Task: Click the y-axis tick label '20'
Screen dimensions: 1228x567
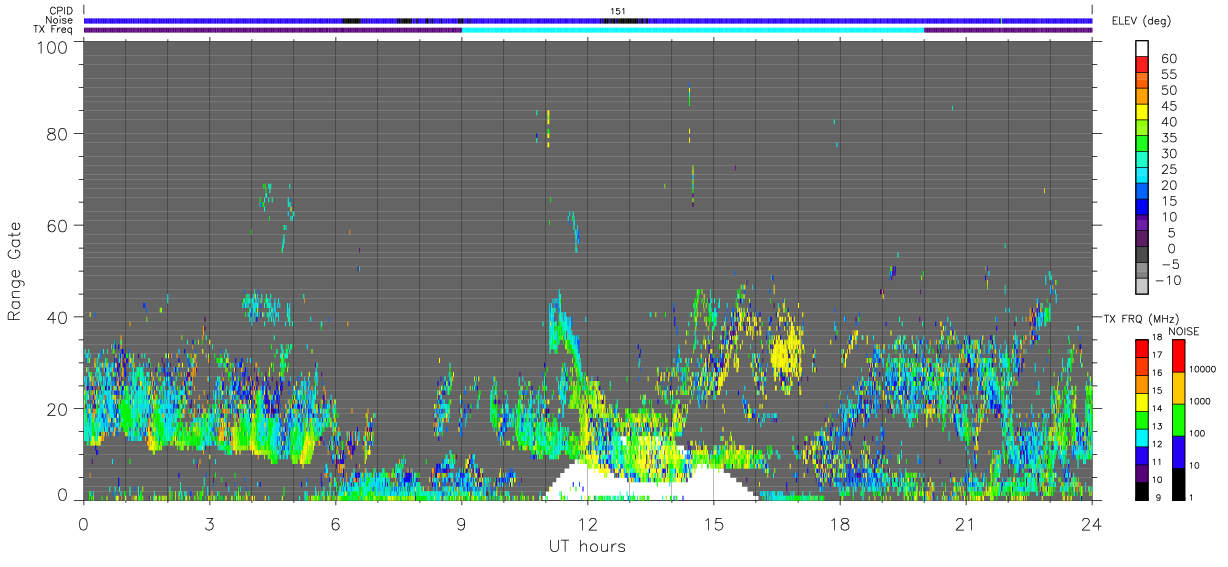Action: point(57,409)
